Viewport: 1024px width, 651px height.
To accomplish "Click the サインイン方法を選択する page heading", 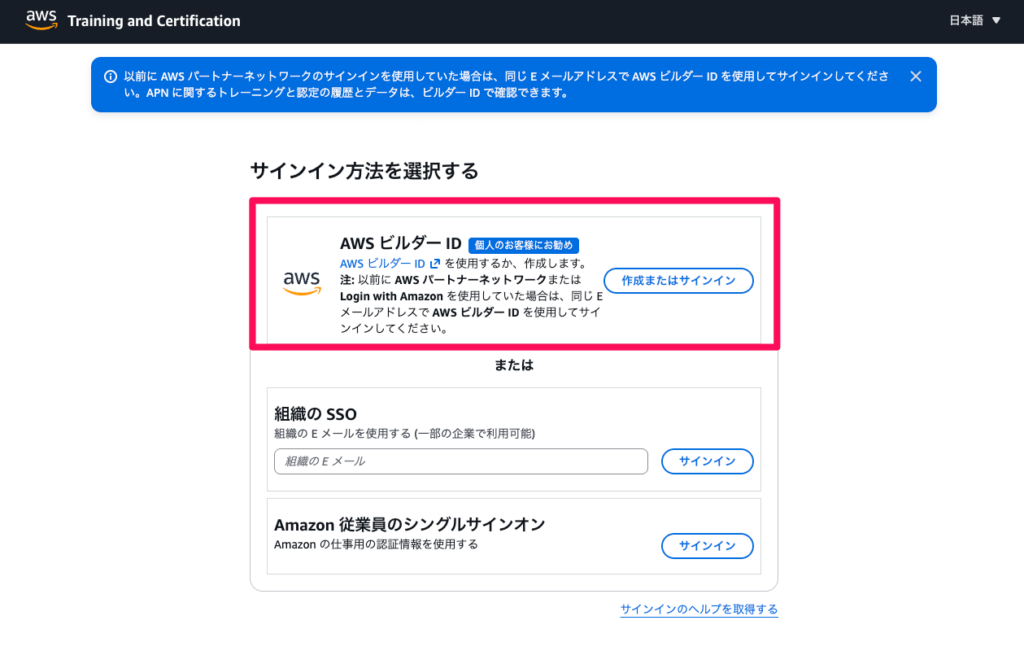I will (364, 171).
